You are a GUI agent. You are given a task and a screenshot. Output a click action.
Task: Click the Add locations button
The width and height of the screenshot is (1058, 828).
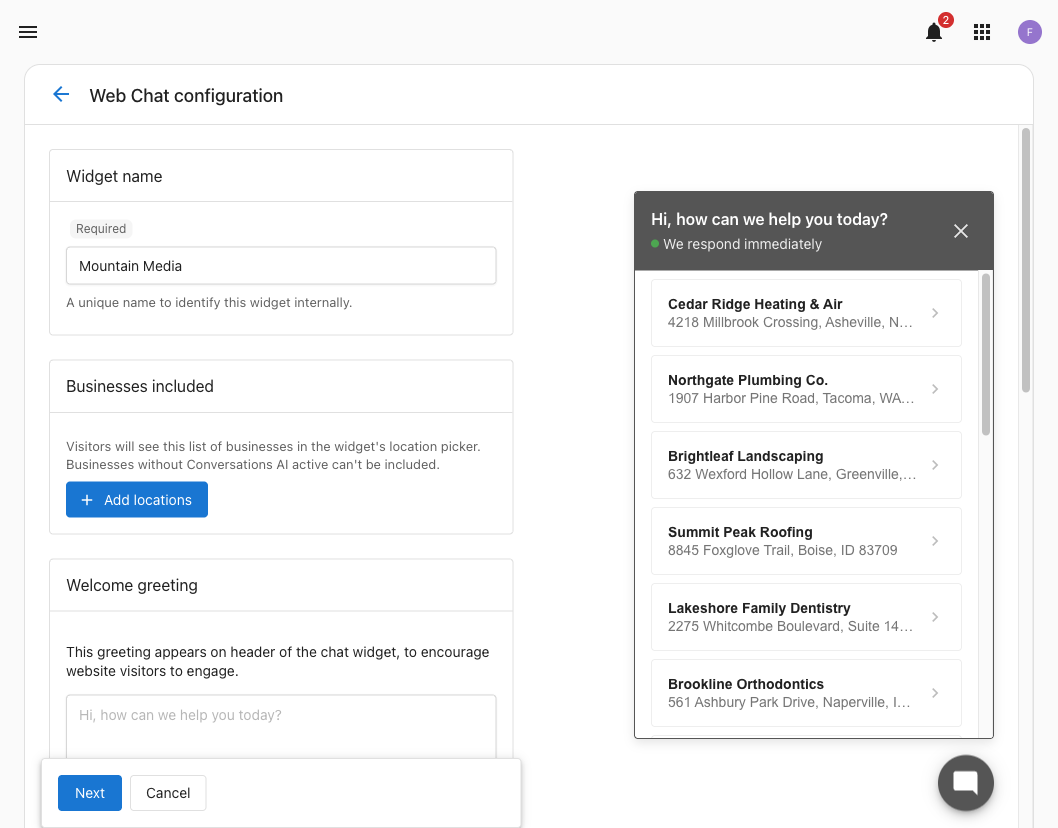pos(137,499)
